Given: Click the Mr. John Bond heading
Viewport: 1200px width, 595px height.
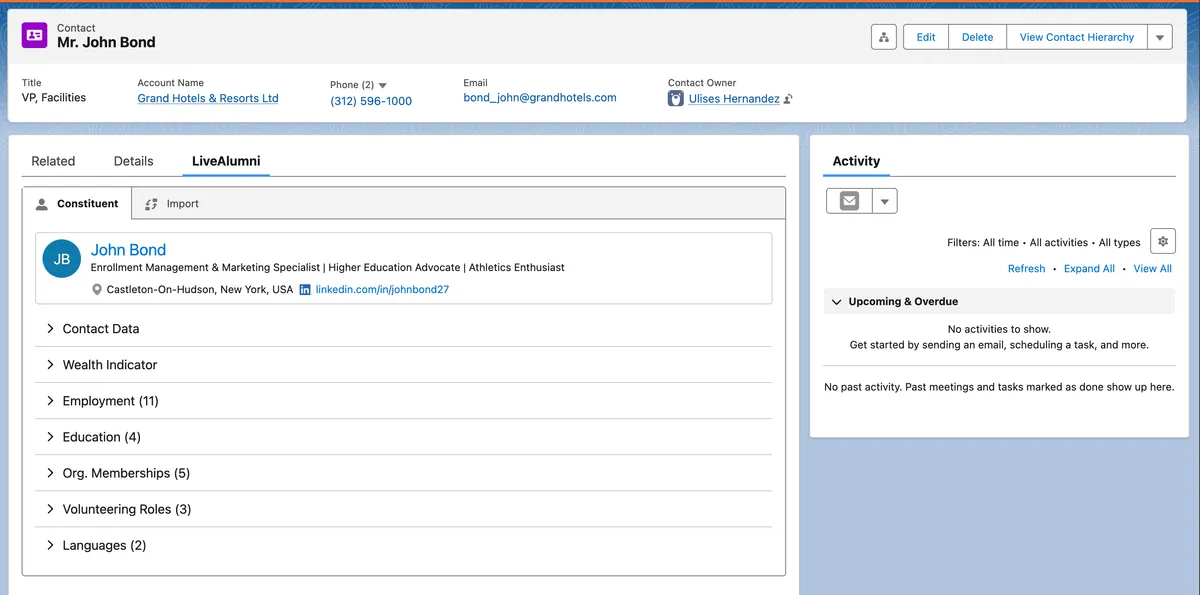Looking at the screenshot, I should point(106,43).
